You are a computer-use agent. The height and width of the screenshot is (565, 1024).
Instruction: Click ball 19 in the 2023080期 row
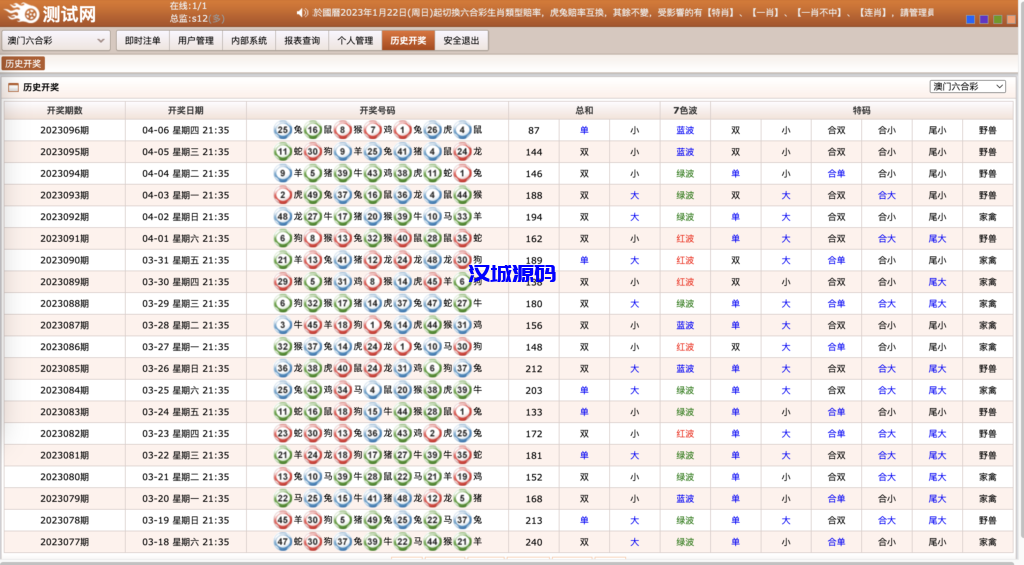(x=462, y=476)
